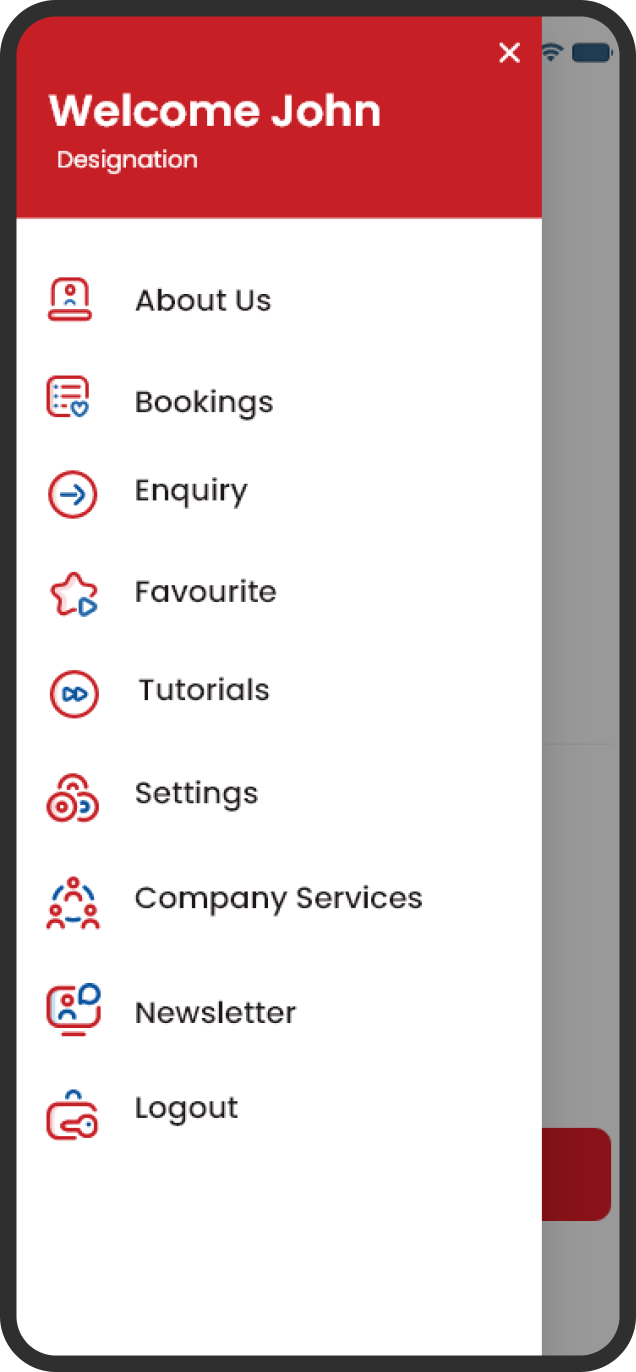Click the Favourite star icon

(x=73, y=595)
